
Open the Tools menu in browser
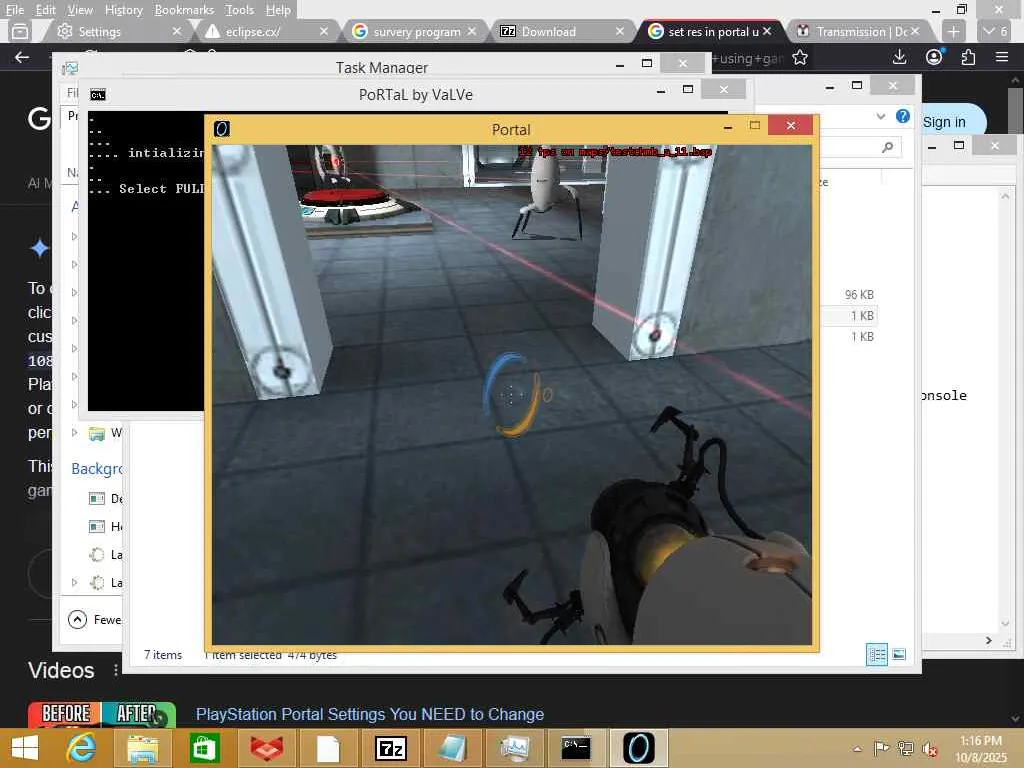240,10
